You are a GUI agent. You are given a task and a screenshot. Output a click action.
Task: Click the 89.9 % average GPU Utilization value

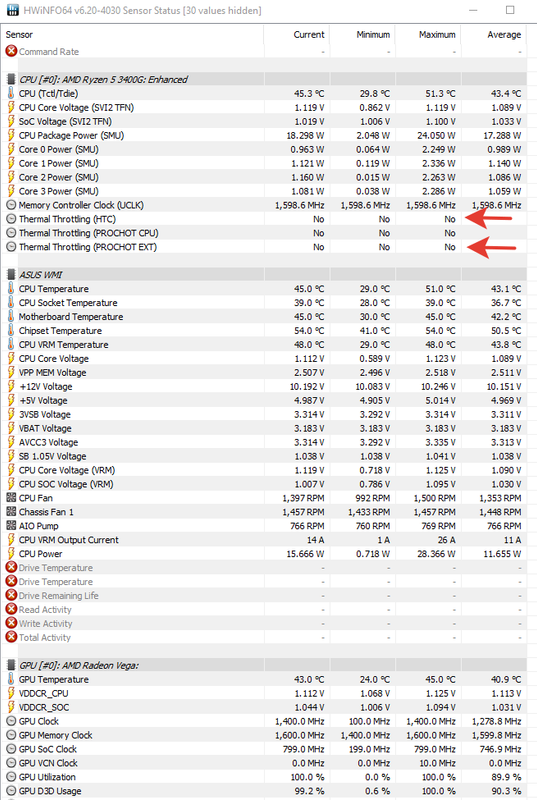click(x=507, y=777)
